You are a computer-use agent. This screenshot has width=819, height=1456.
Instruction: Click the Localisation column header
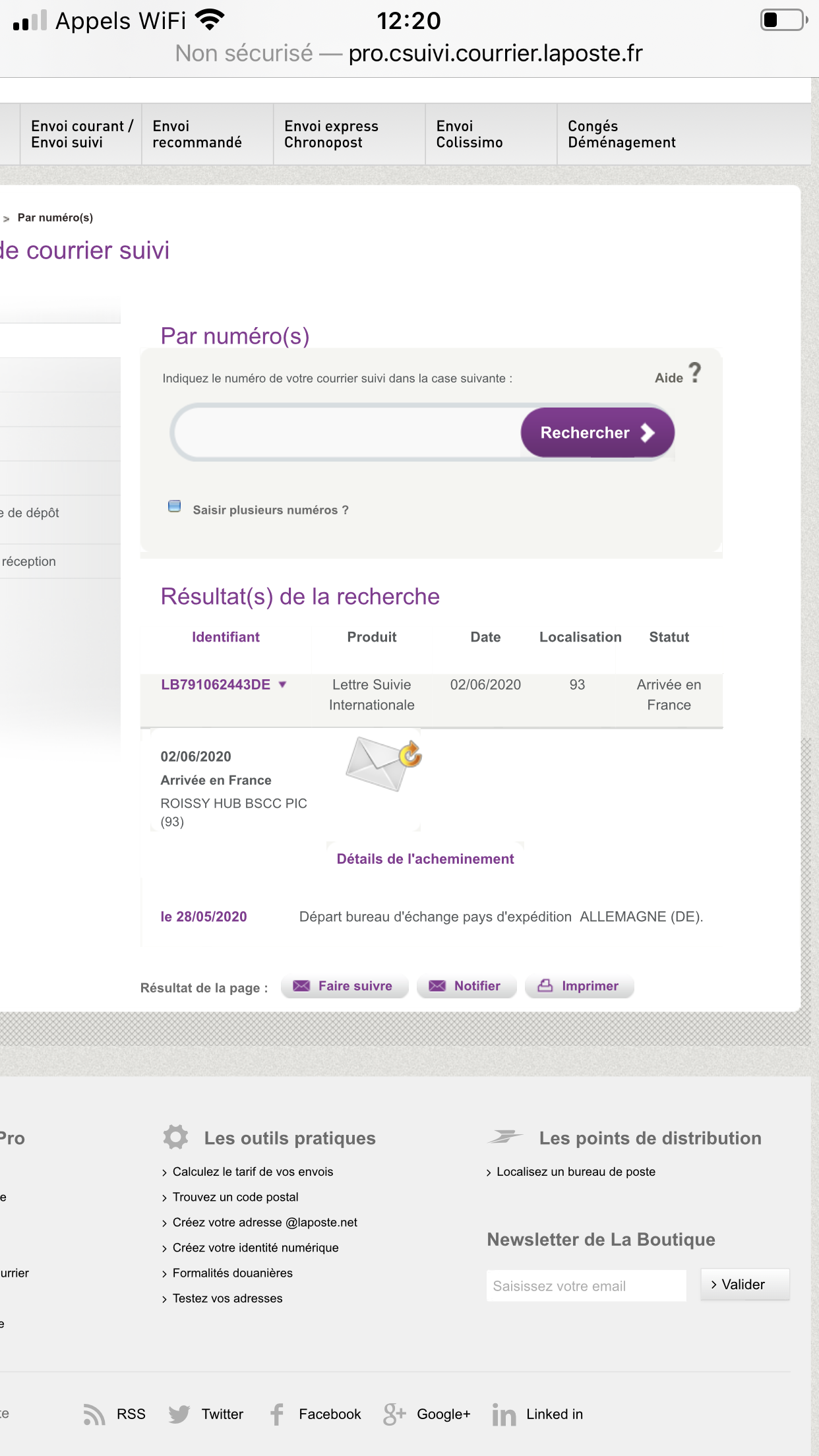[580, 637]
